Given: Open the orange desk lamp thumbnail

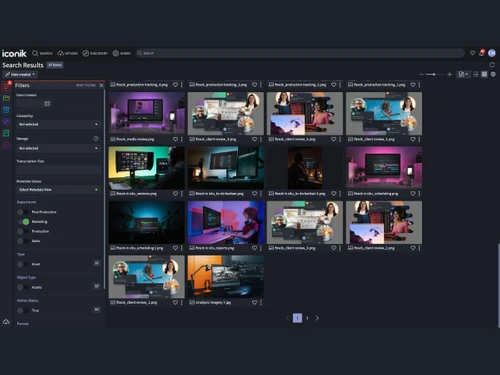Looking at the screenshot, I should 226,277.
